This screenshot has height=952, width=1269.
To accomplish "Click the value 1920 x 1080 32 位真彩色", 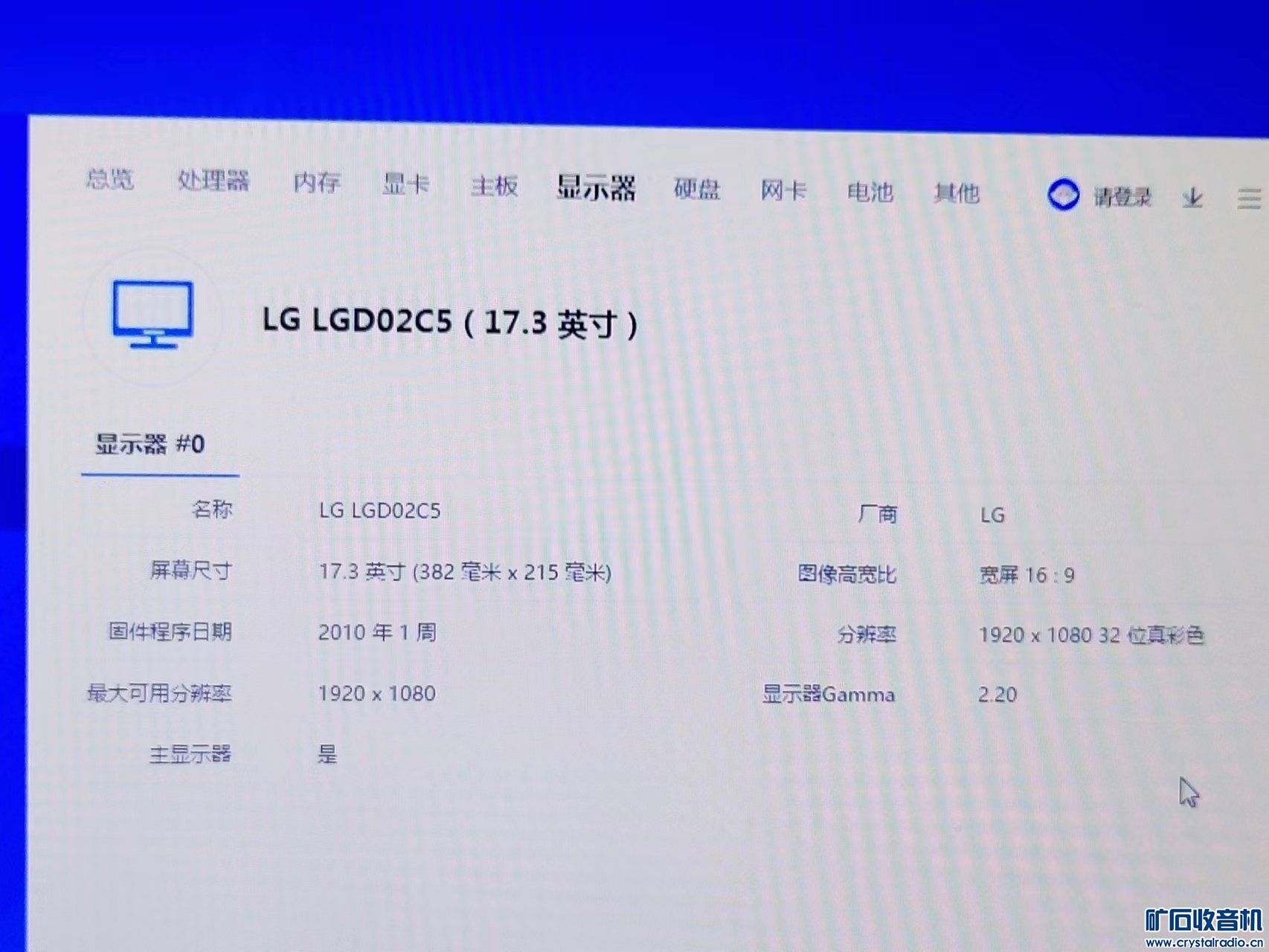I will click(x=1091, y=634).
